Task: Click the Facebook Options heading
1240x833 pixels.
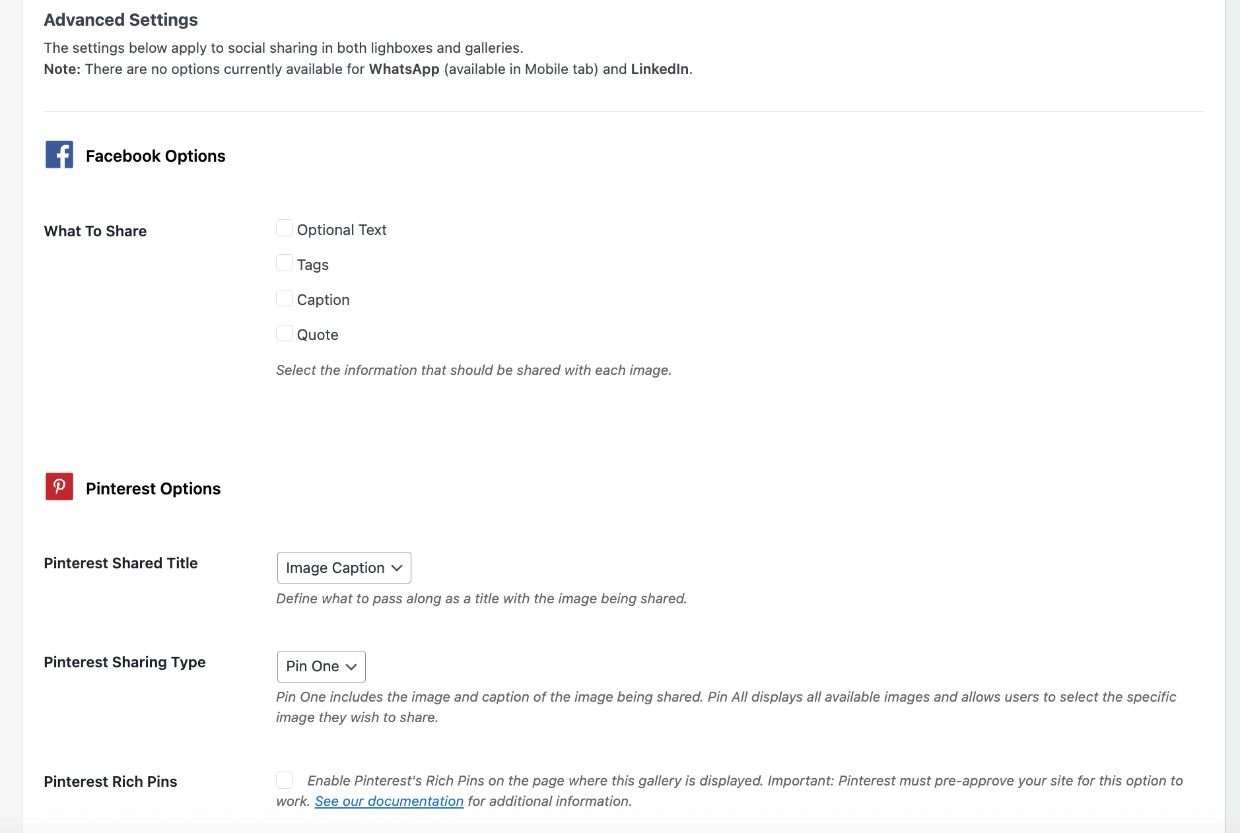Action: tap(155, 156)
